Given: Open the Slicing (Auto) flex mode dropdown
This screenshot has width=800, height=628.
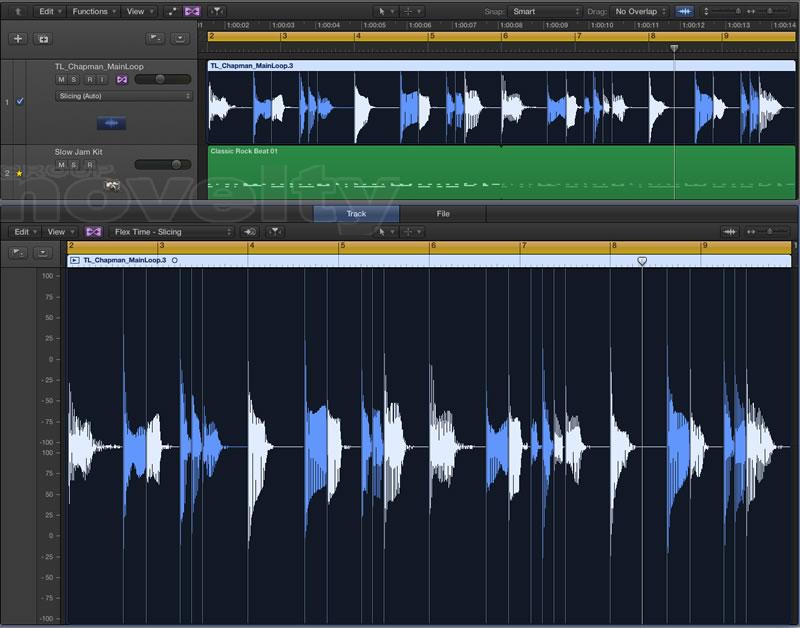Looking at the screenshot, I should point(123,96).
